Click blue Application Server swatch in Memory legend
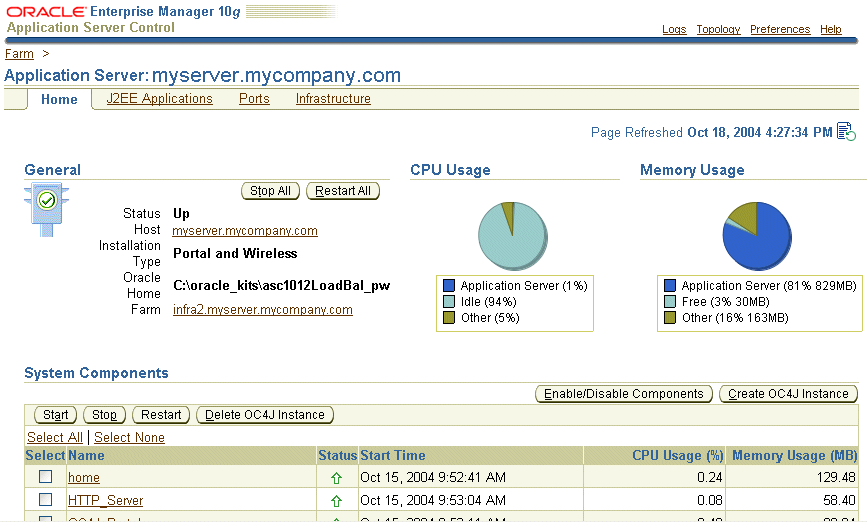Screen dimensions: 867x522 tap(670, 285)
